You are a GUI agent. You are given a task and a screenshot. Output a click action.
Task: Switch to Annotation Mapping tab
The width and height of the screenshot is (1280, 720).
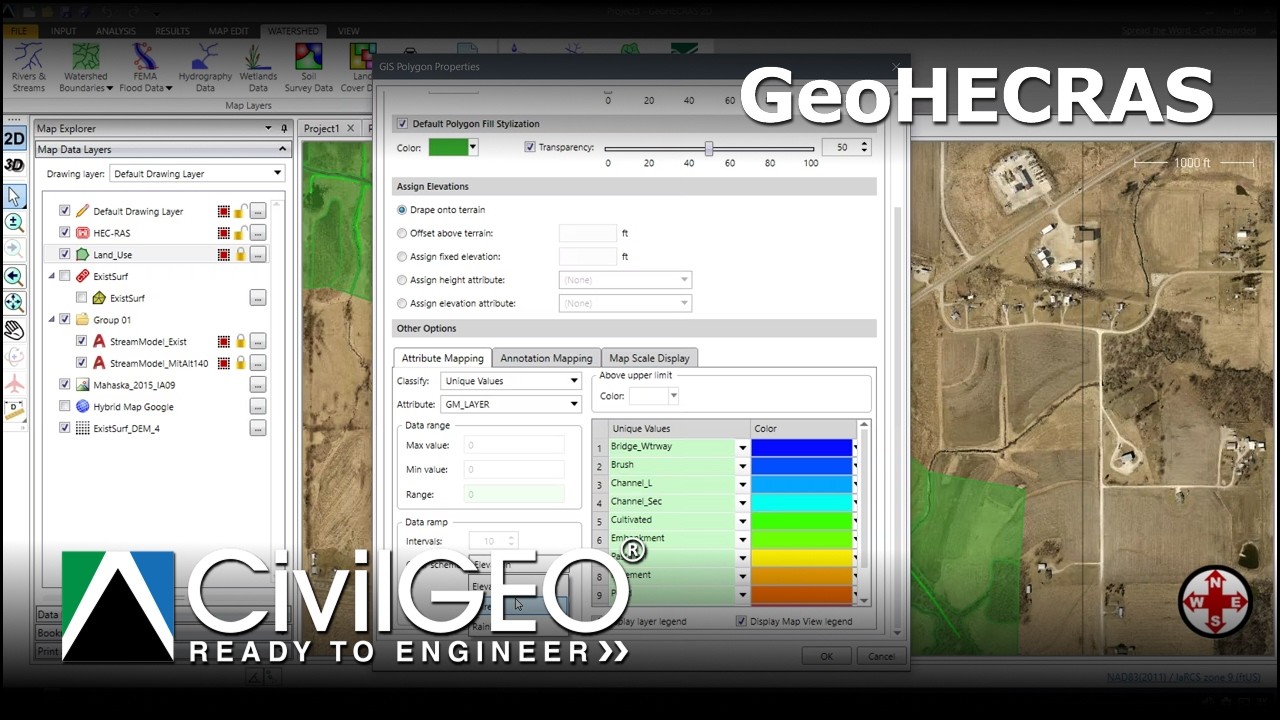pyautogui.click(x=546, y=358)
